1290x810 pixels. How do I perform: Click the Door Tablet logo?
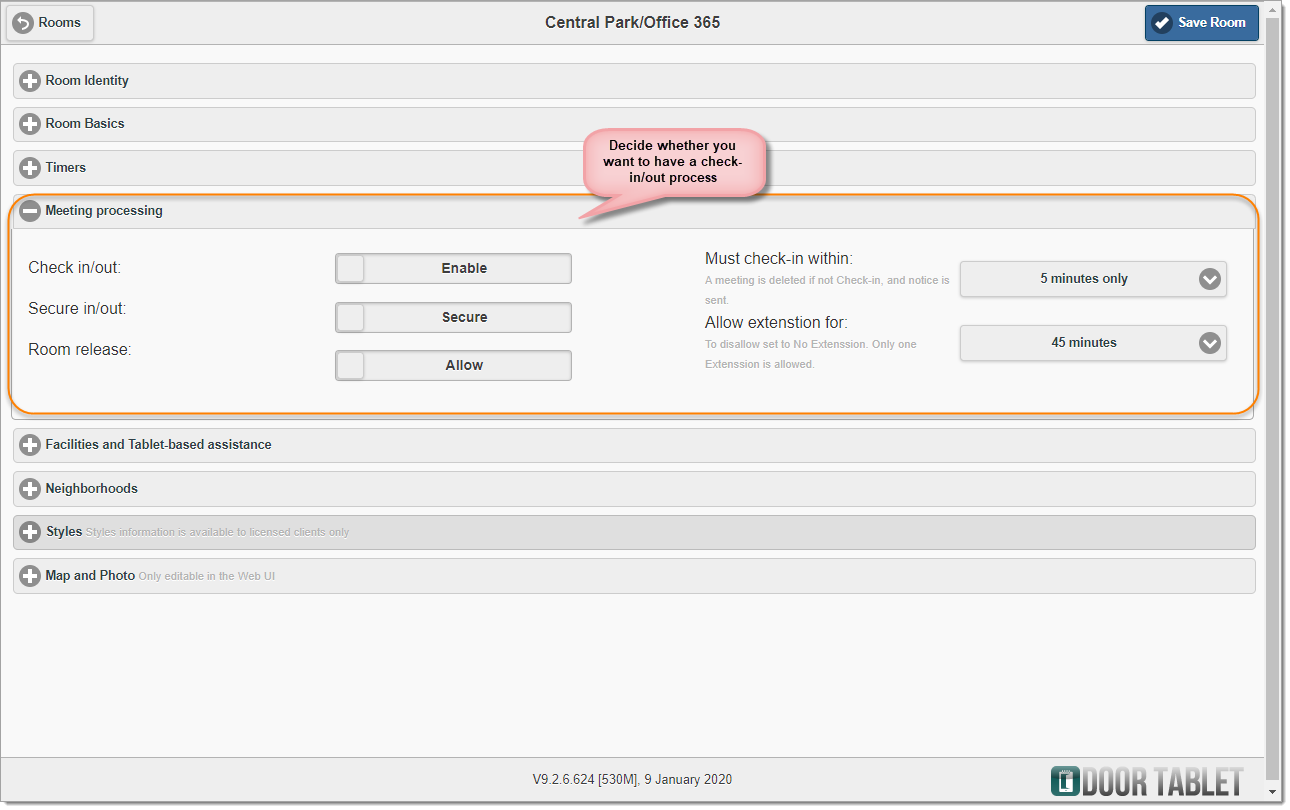1147,781
